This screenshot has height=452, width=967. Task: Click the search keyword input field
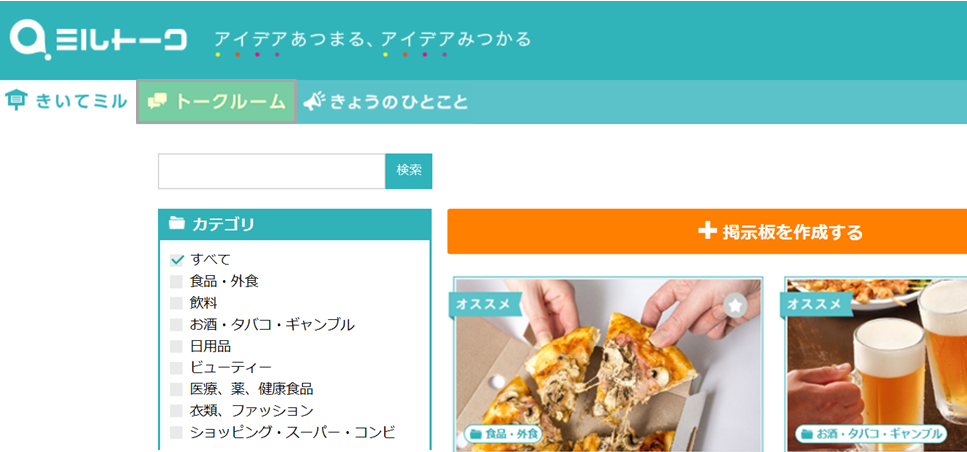[x=272, y=171]
